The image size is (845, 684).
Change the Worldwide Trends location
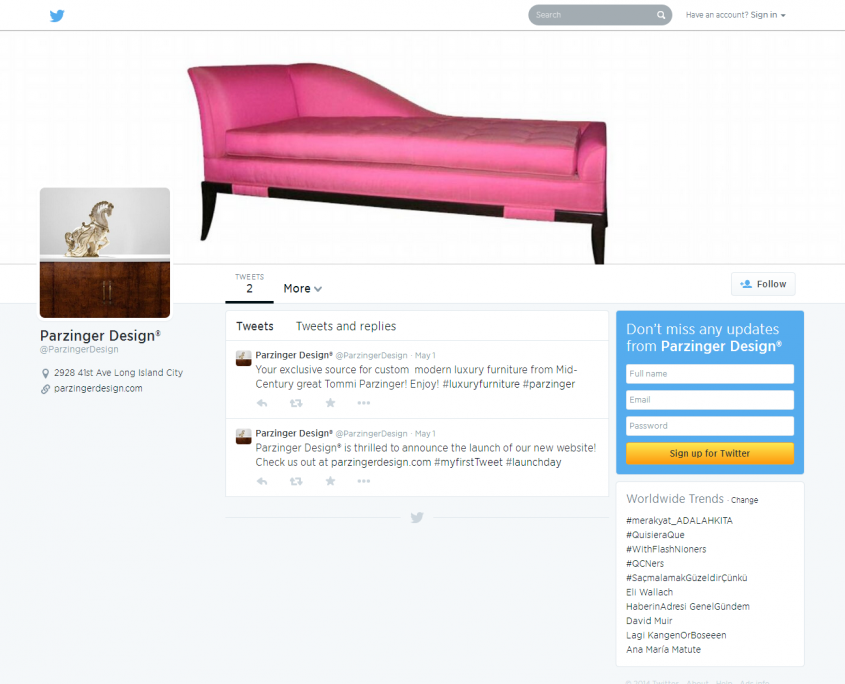[x=744, y=500]
